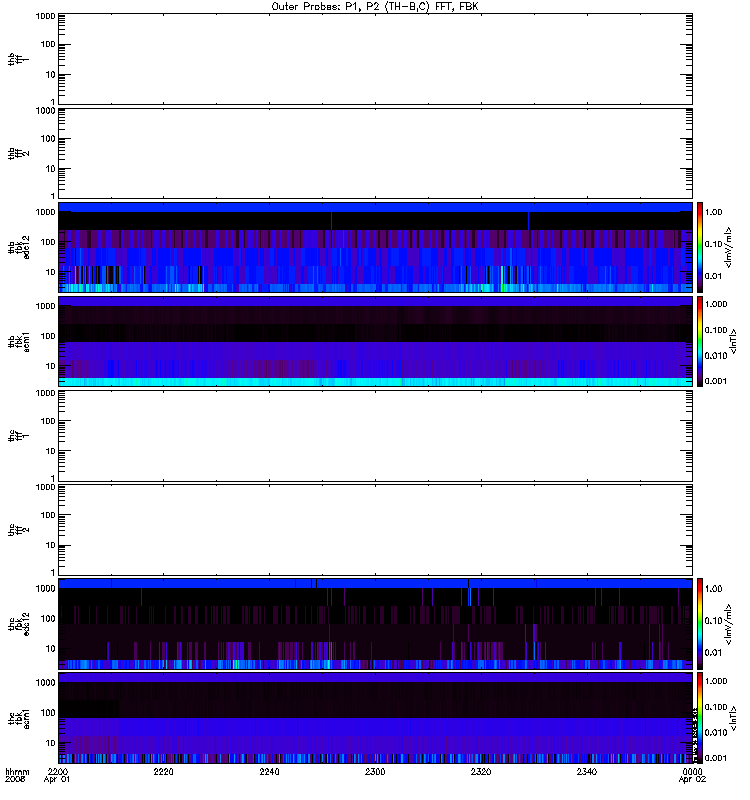This screenshot has height=800, width=750.
Task: Click the '1000' tick of thb fff 1 axis
Action: [45, 16]
